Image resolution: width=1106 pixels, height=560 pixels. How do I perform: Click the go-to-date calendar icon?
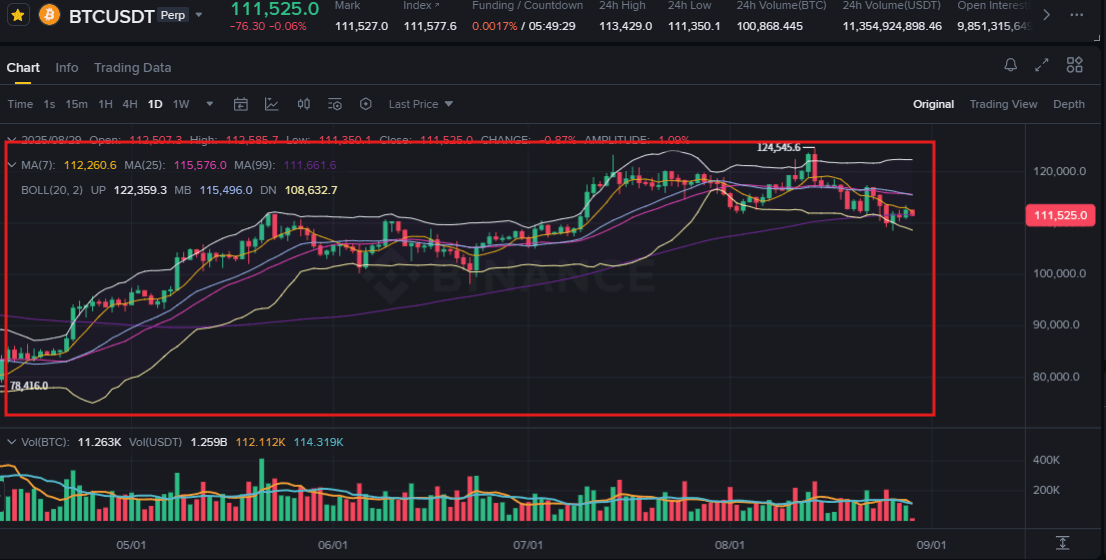tap(241, 104)
